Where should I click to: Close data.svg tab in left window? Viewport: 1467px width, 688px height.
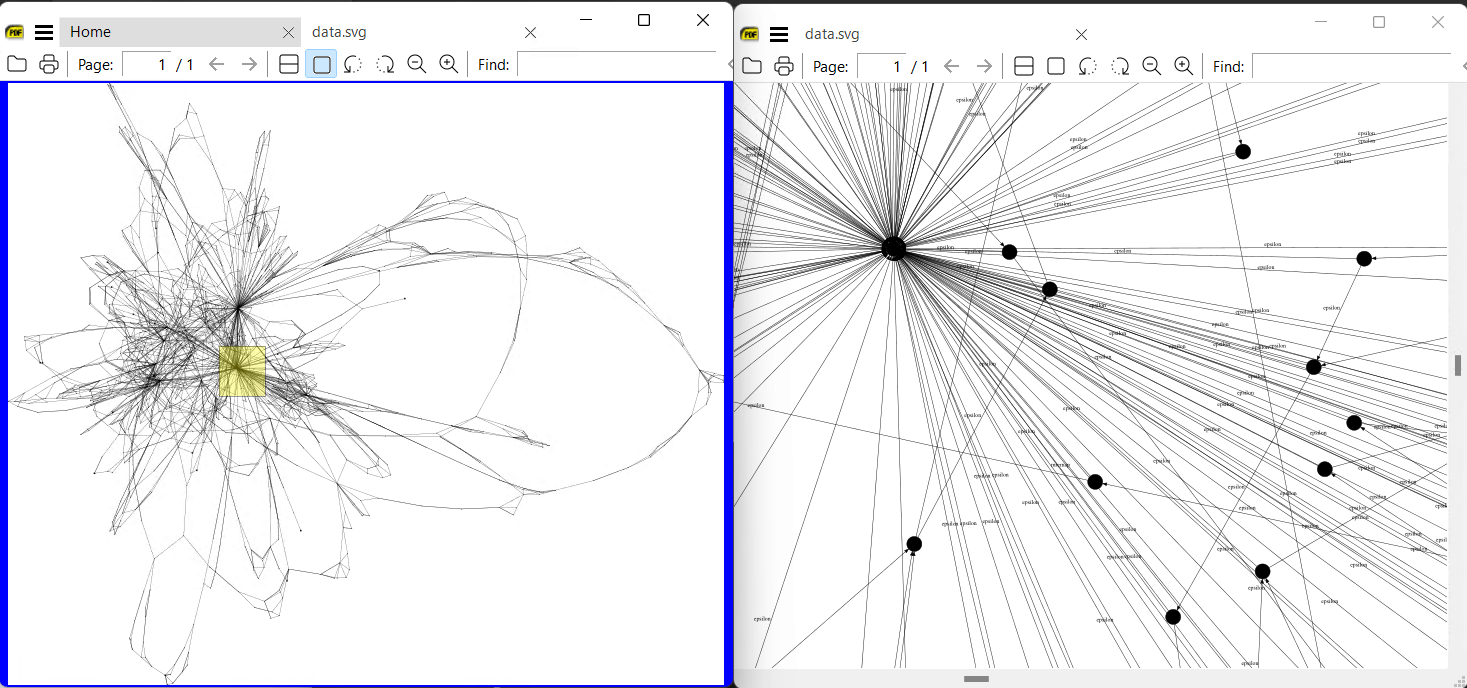tap(531, 32)
